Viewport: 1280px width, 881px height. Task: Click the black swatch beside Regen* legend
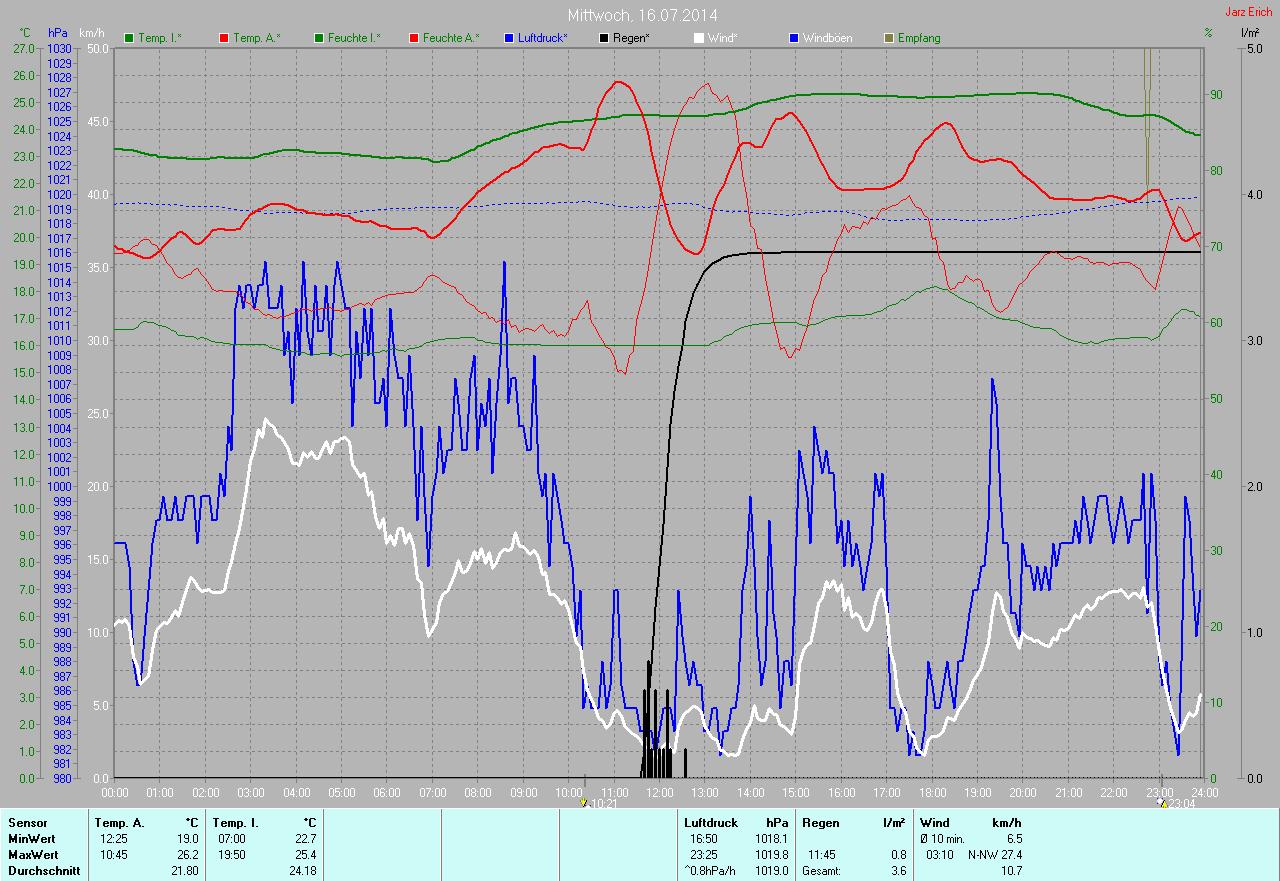(604, 38)
